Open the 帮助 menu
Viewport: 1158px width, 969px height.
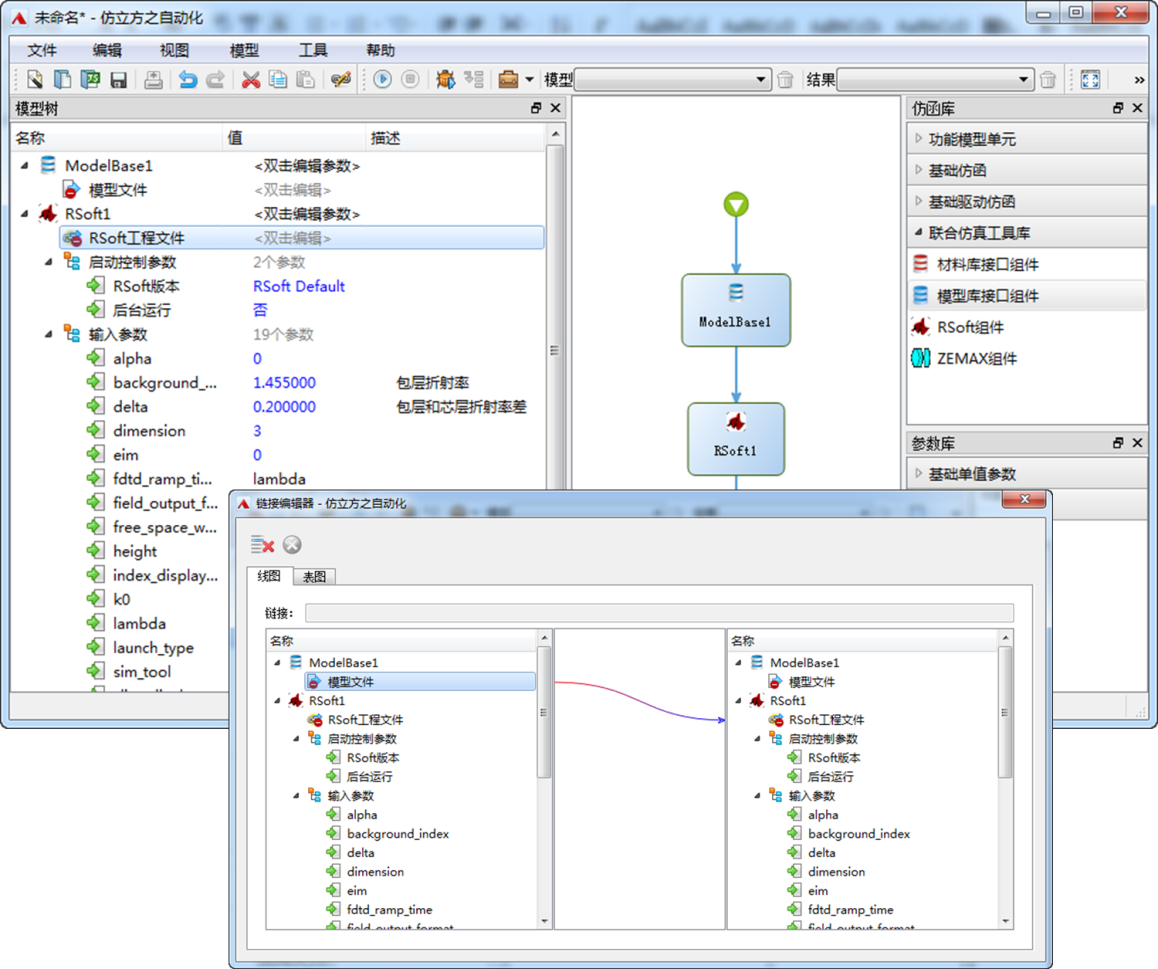point(380,50)
